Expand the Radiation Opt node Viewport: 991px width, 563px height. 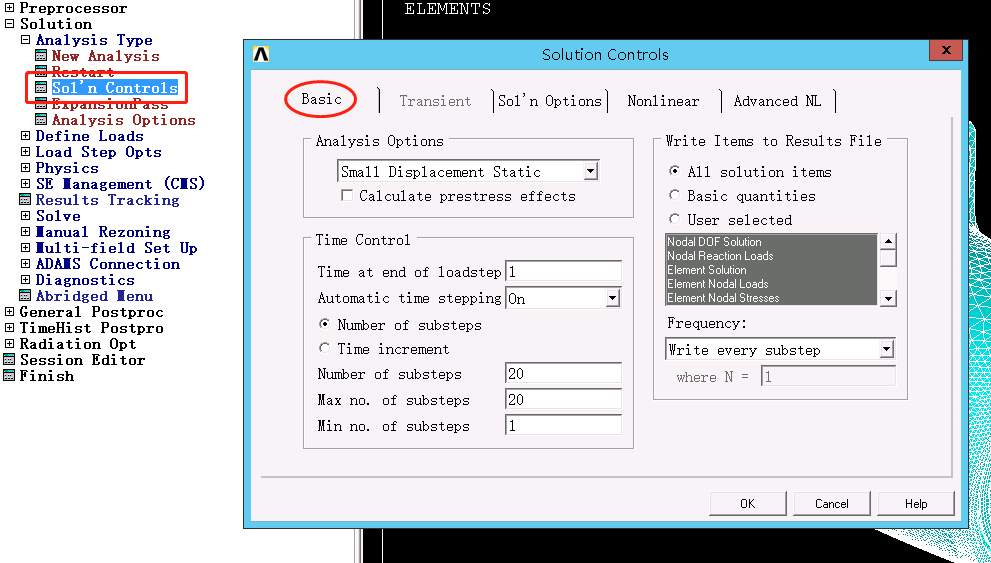click(x=9, y=344)
